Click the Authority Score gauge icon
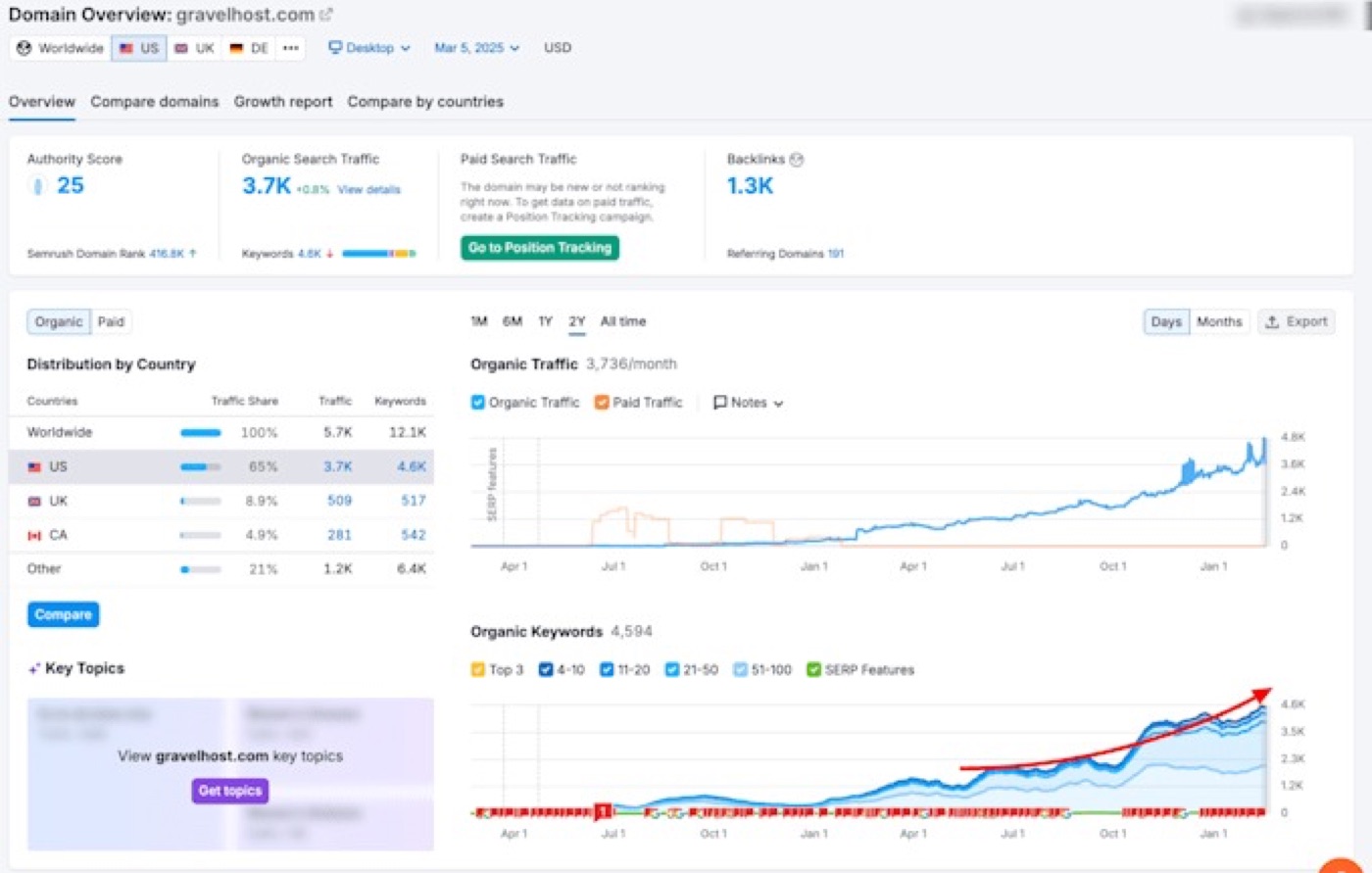The height and width of the screenshot is (873, 1372). tap(38, 185)
